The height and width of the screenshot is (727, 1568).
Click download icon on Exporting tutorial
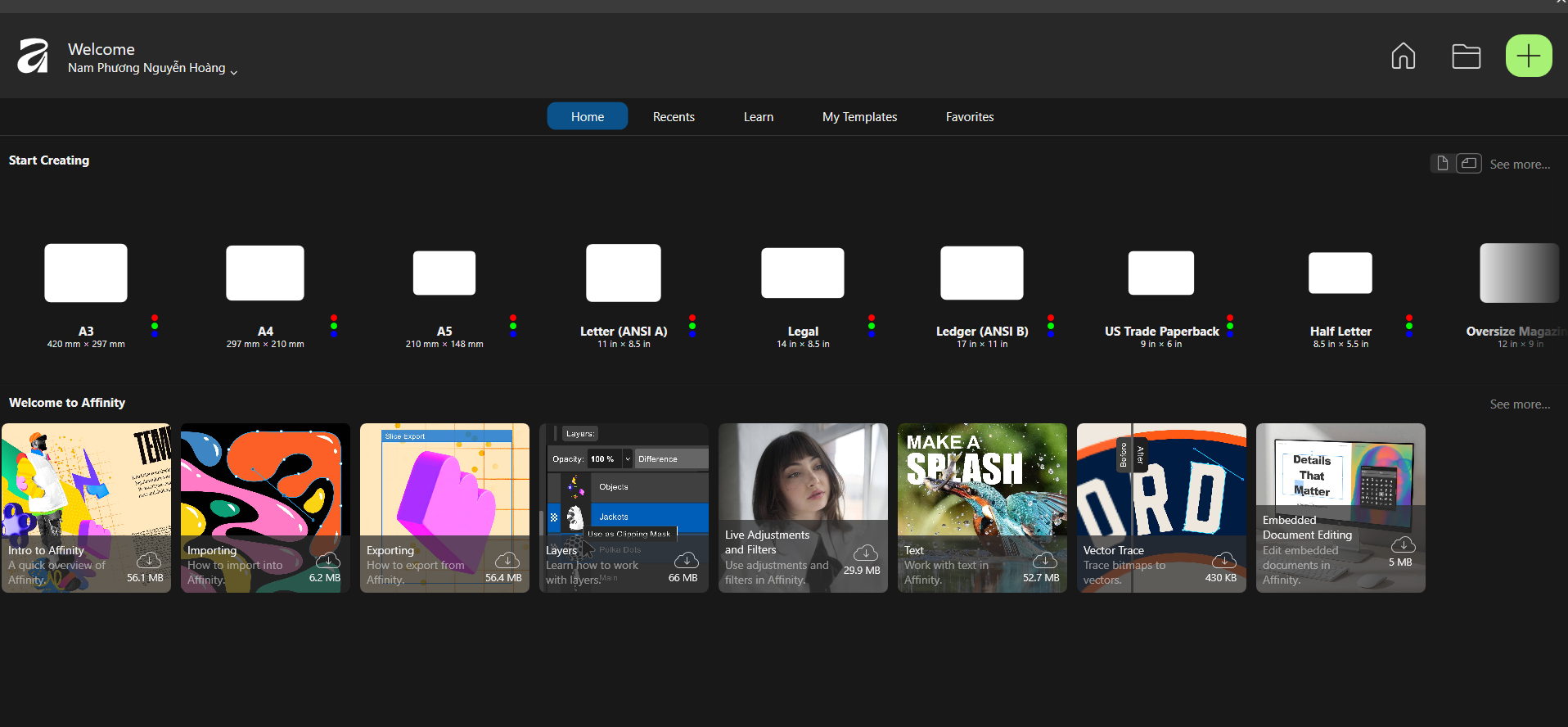point(507,560)
